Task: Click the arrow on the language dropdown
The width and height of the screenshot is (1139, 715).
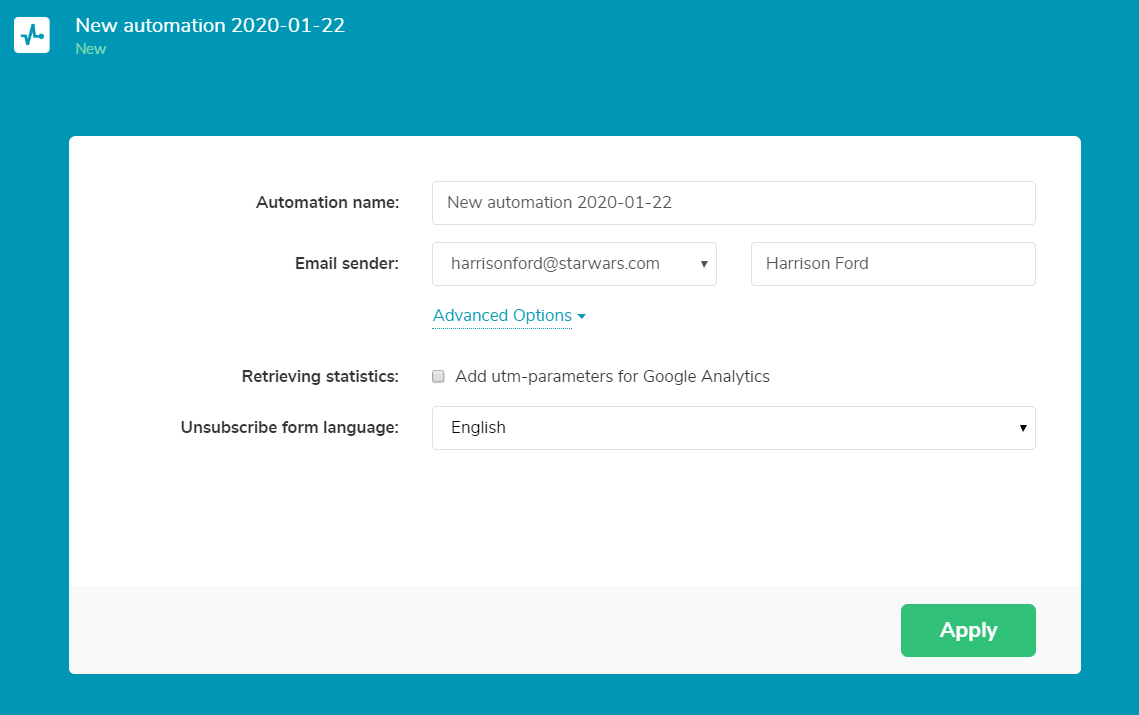Action: pos(1022,428)
